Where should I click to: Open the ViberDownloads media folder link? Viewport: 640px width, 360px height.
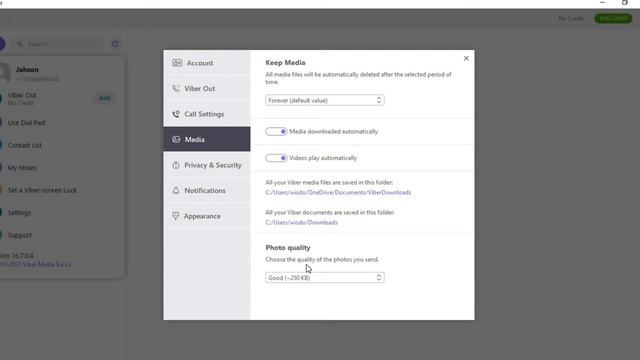click(338, 192)
